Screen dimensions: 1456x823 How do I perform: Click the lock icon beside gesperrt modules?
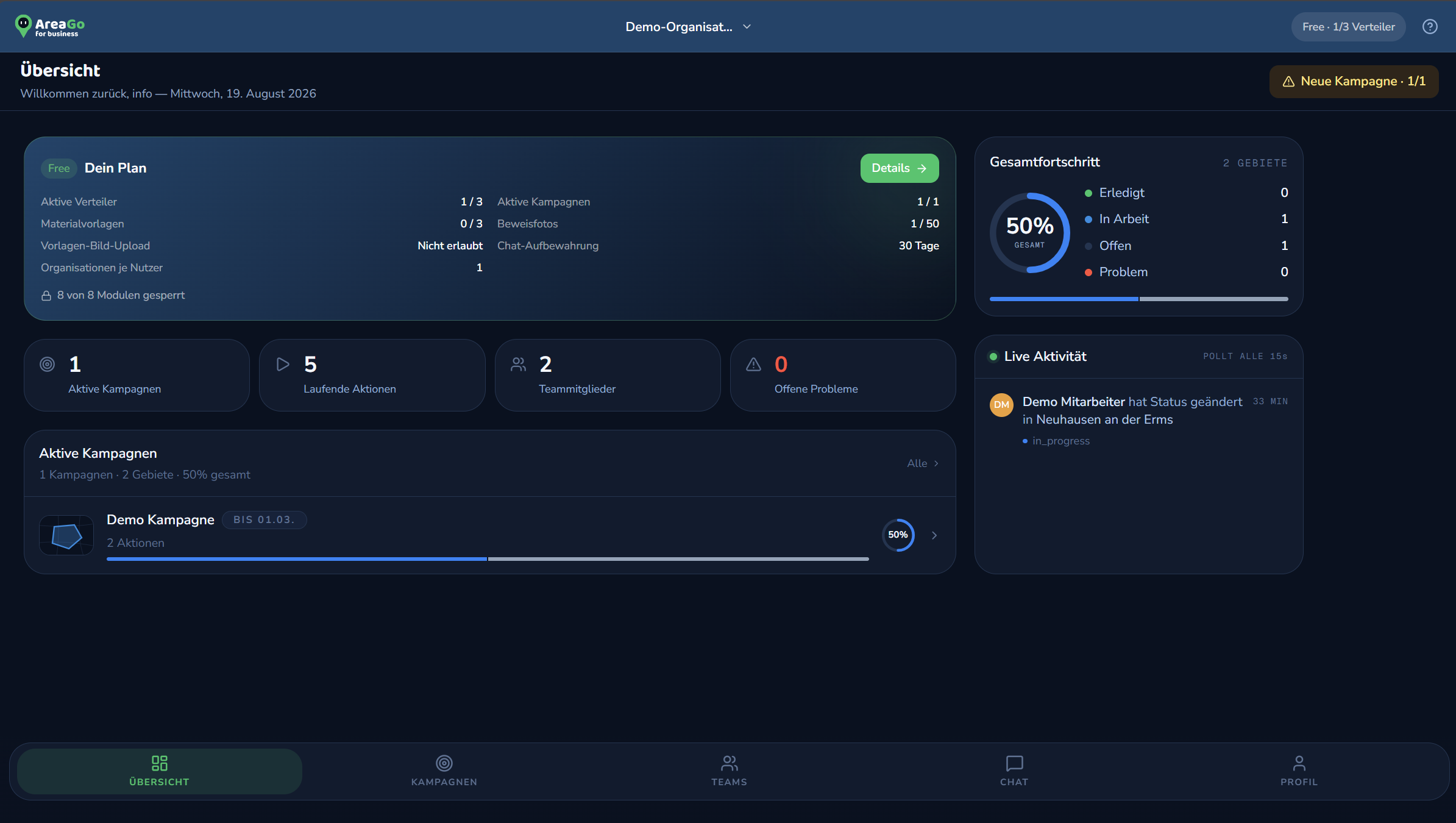[x=46, y=296]
